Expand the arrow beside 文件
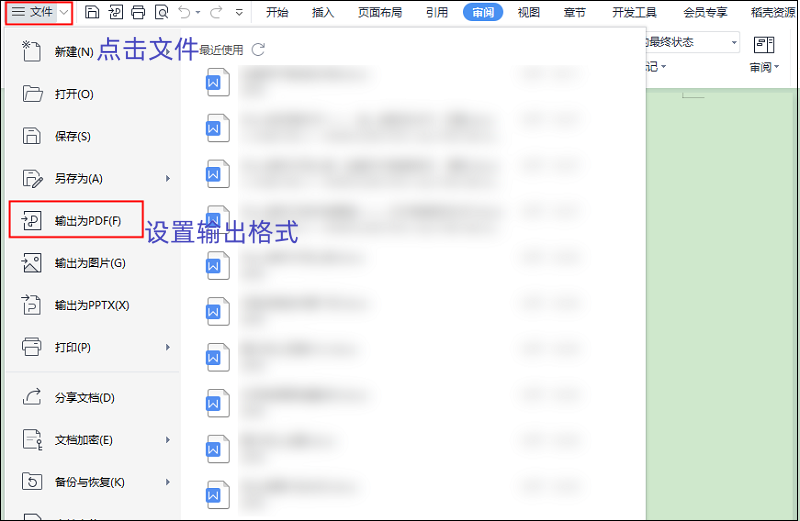The height and width of the screenshot is (521, 800). (x=64, y=12)
